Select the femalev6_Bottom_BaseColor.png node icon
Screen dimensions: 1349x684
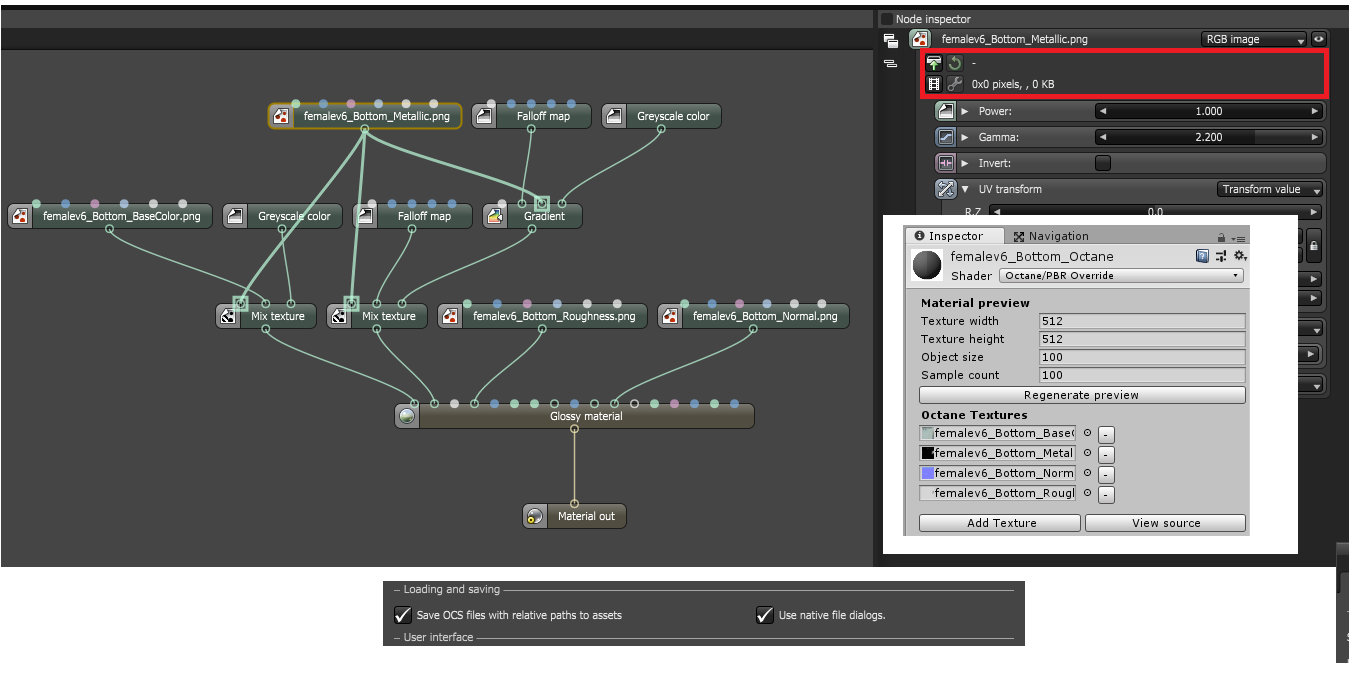click(x=20, y=216)
